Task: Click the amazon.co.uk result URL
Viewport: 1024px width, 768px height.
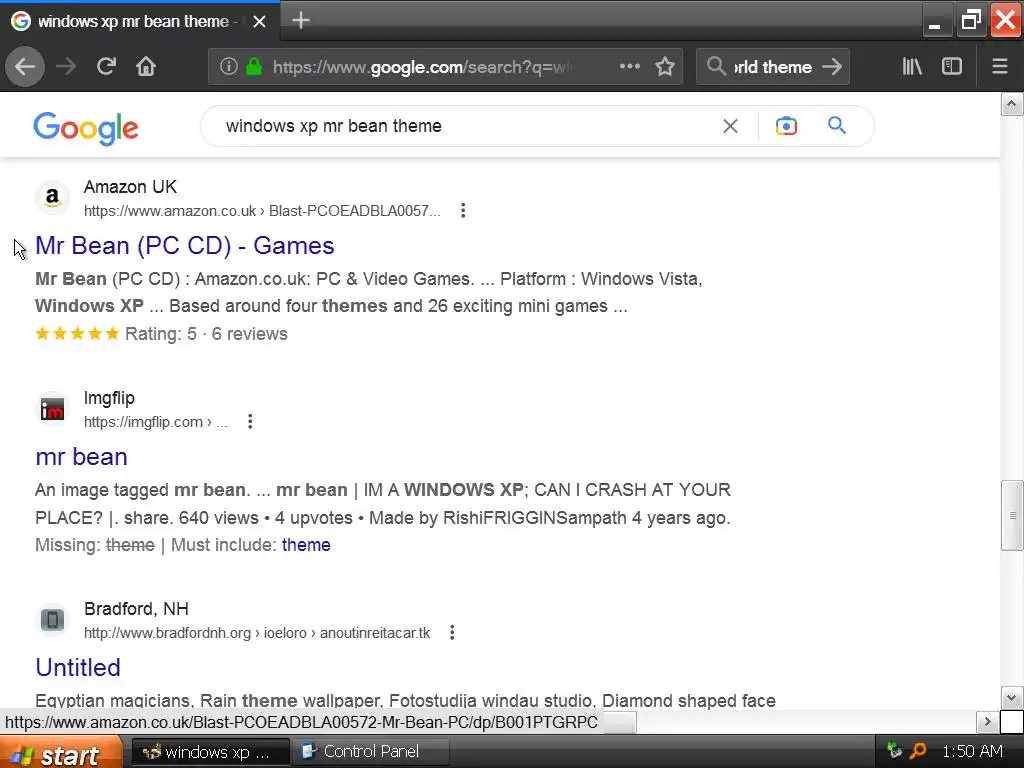Action: (x=262, y=211)
